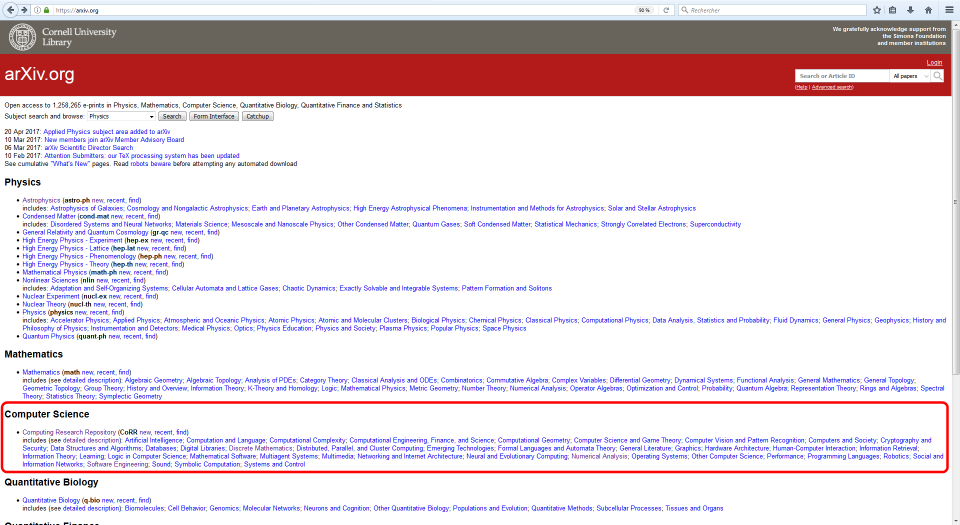
Task: Open Earth and Planetary Astrophysics link
Action: (x=301, y=208)
